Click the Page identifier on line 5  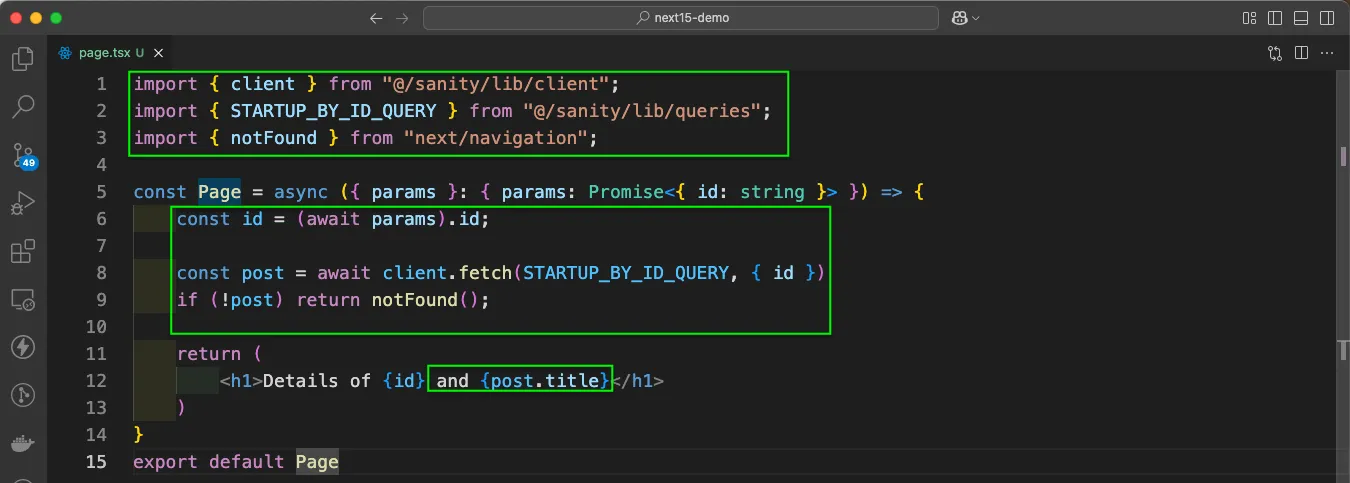coord(219,192)
